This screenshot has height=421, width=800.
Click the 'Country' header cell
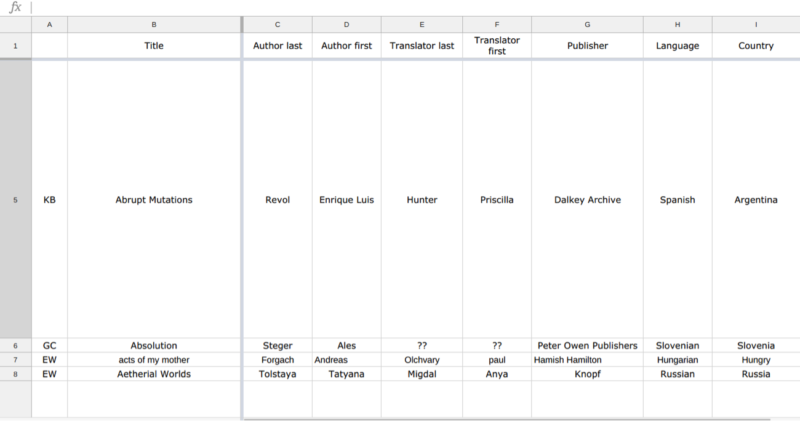click(x=756, y=46)
